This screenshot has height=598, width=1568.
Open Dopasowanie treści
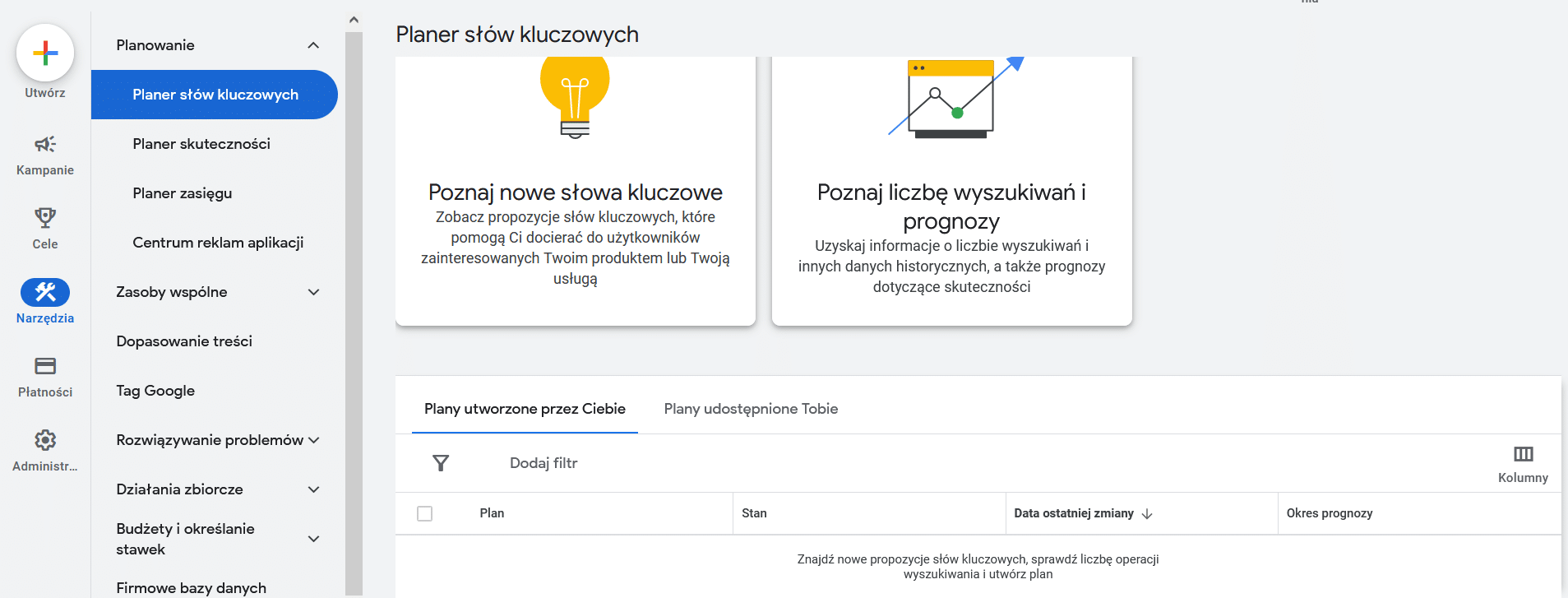[184, 341]
